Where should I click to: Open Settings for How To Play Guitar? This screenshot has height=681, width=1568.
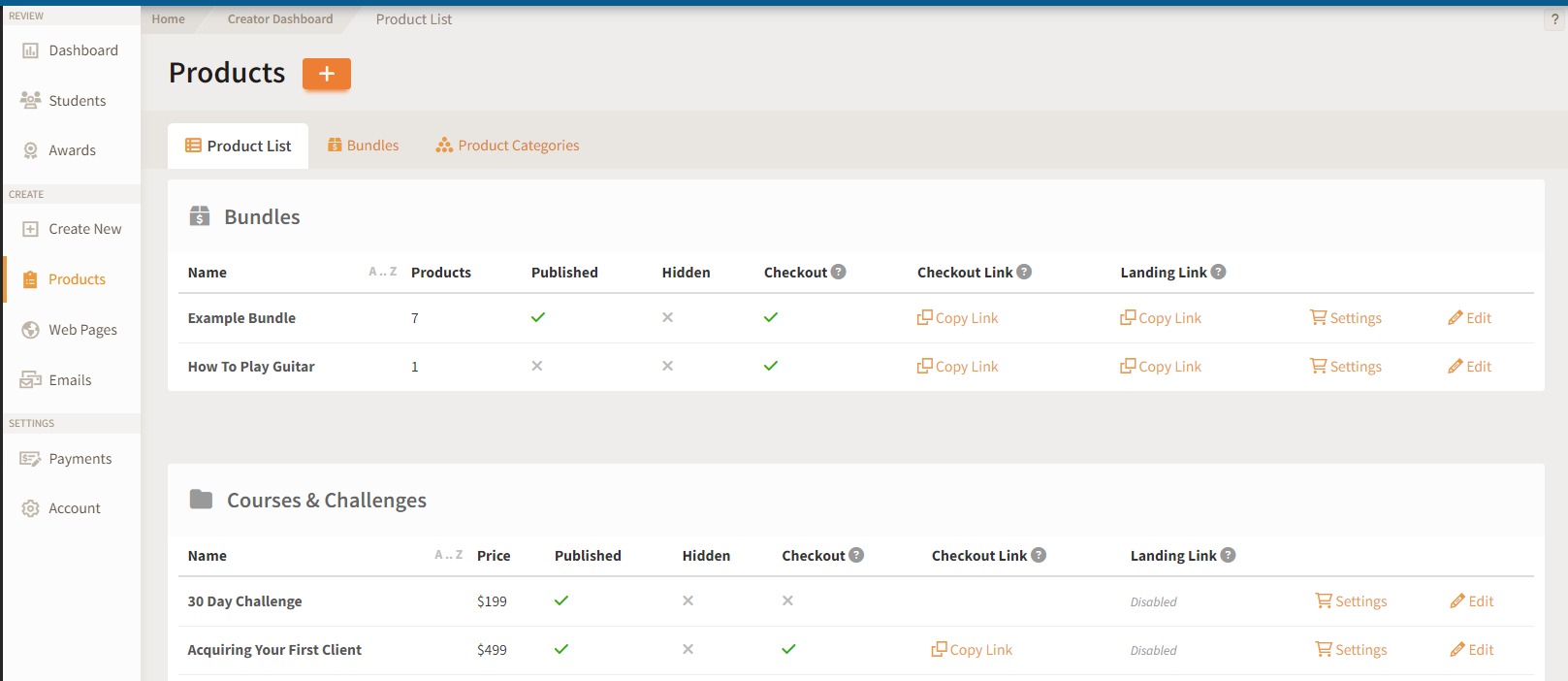(1346, 367)
